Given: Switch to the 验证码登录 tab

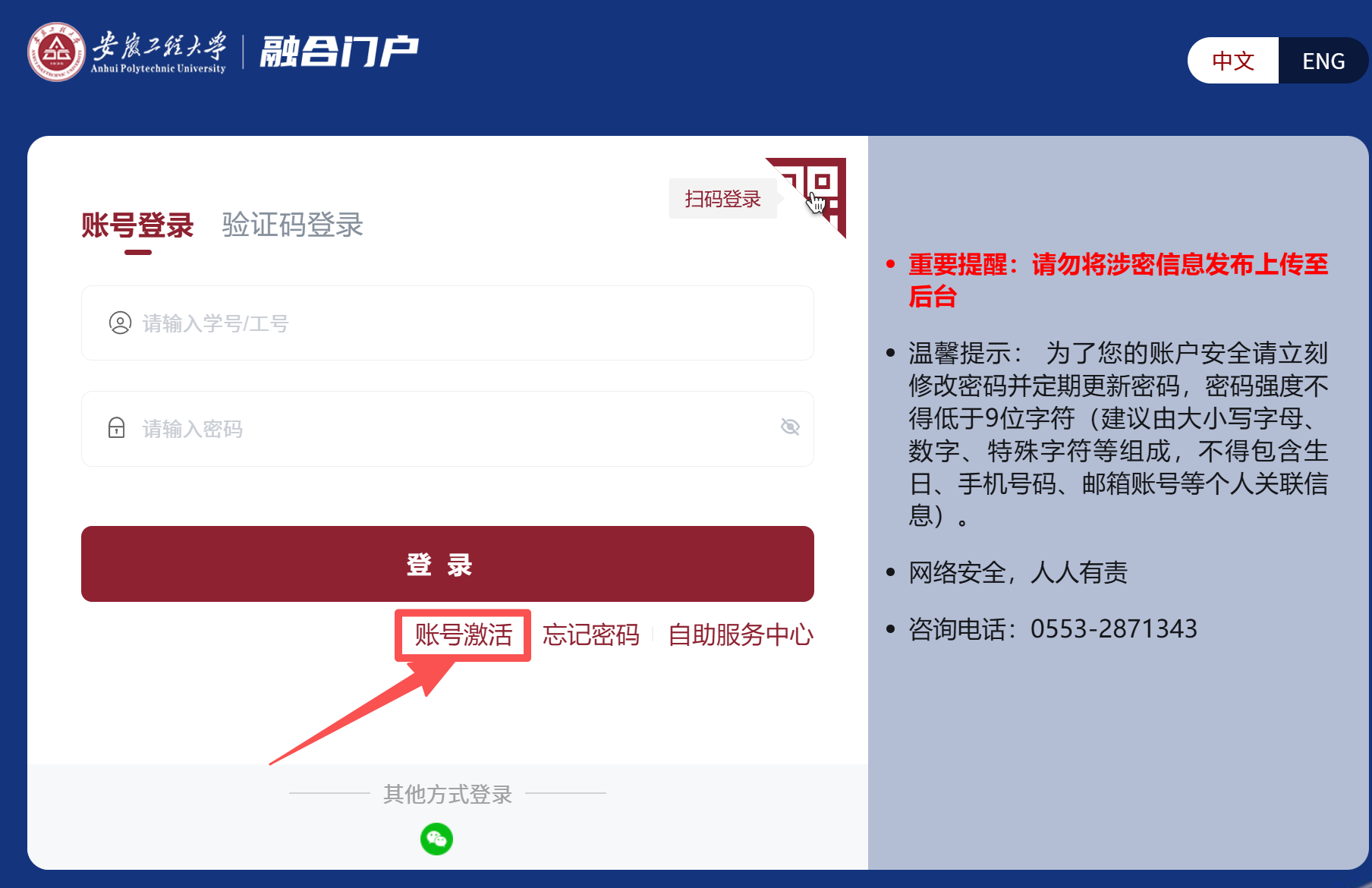Looking at the screenshot, I should click(293, 225).
